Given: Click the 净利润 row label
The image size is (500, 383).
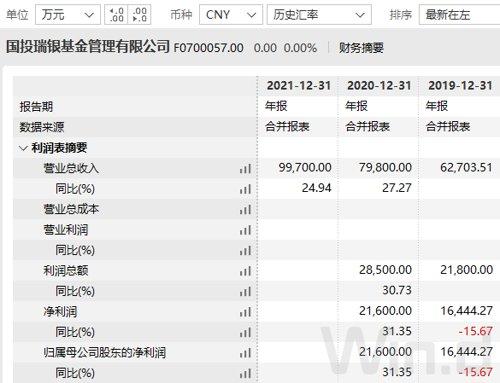Looking at the screenshot, I should point(60,312).
